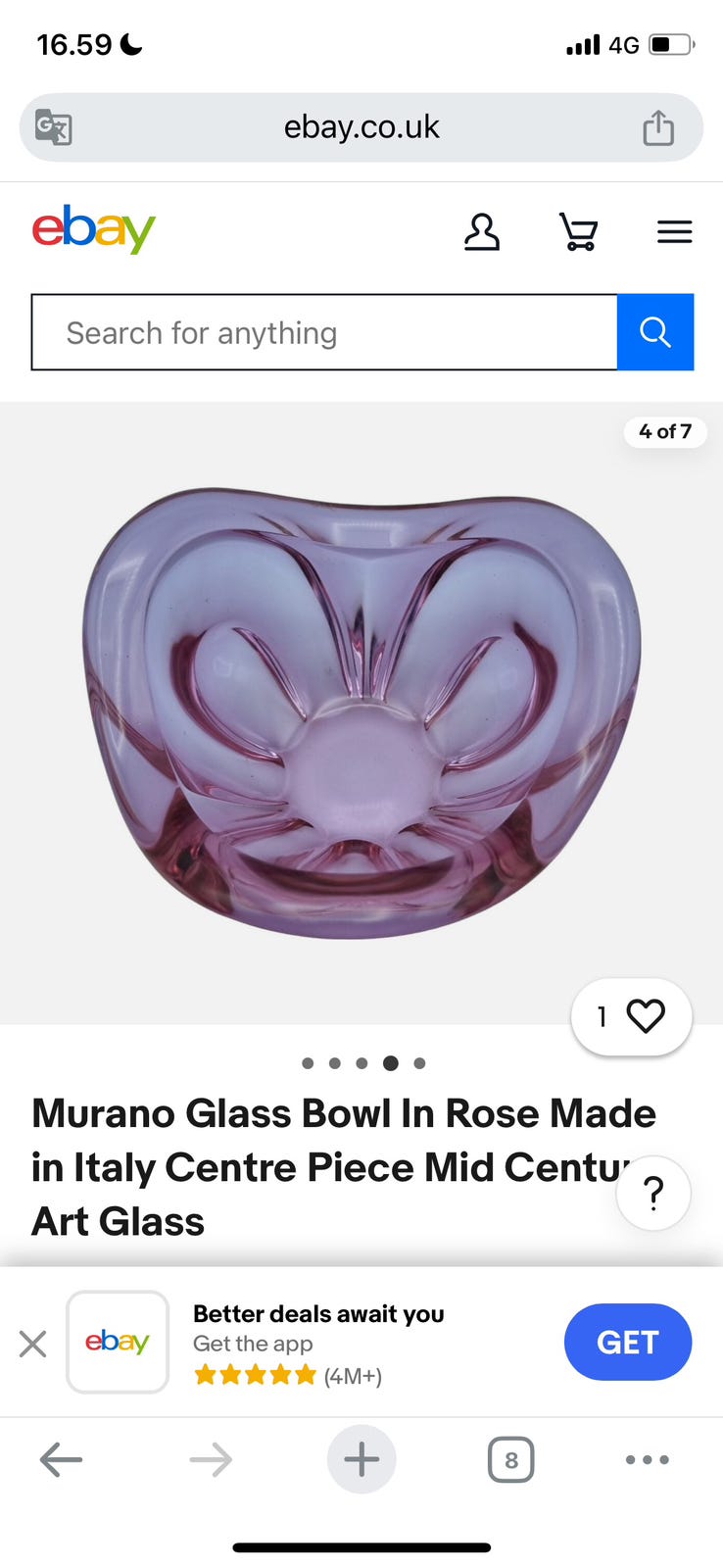The width and height of the screenshot is (723, 1568).
Task: Open the browser more options menu
Action: tap(648, 1459)
